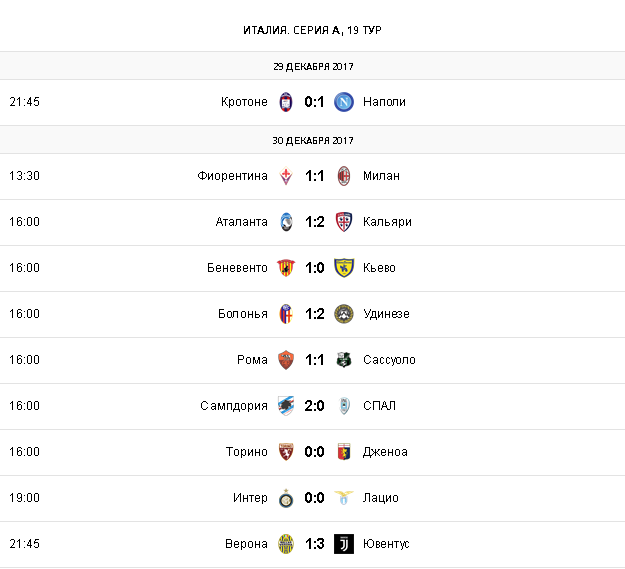The width and height of the screenshot is (625, 569).
Task: Open the Интер vs Лацио 0:0 score
Action: pos(315,498)
